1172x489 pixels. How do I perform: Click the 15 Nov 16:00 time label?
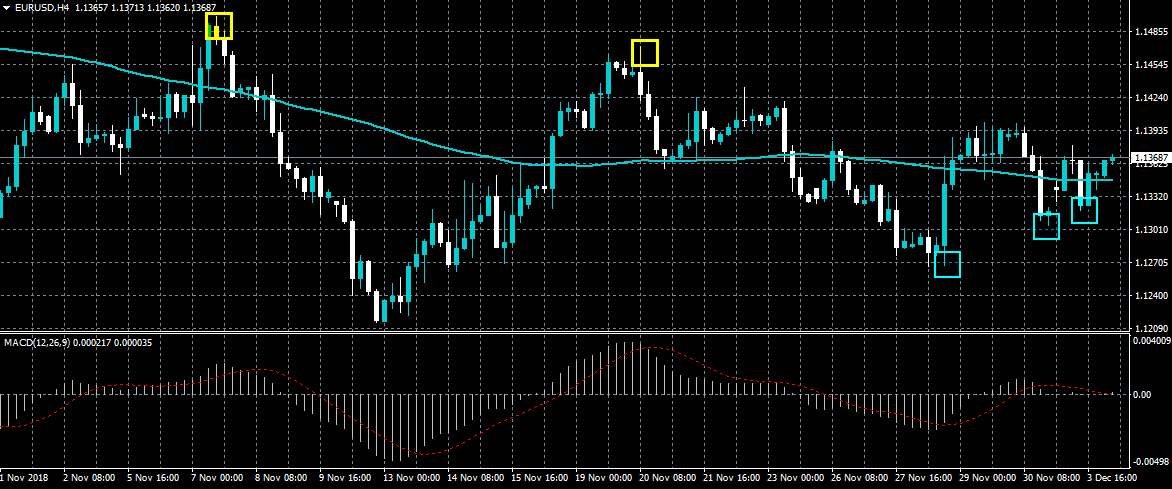pos(539,477)
